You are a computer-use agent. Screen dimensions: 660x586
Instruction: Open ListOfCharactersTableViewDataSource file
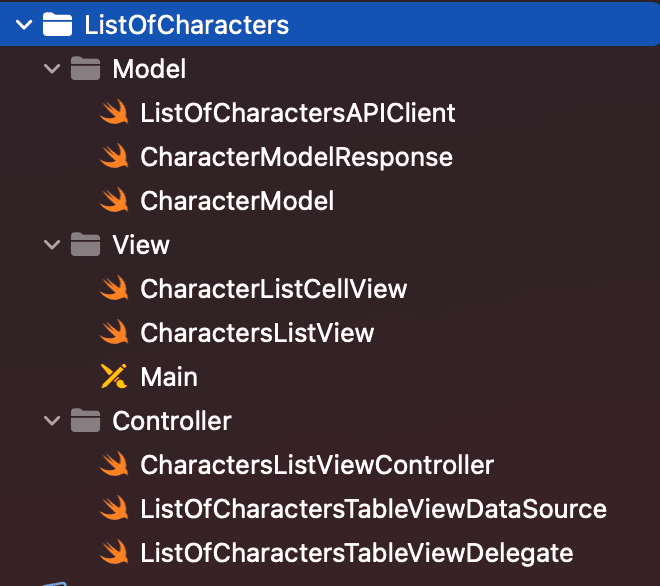[x=373, y=509]
